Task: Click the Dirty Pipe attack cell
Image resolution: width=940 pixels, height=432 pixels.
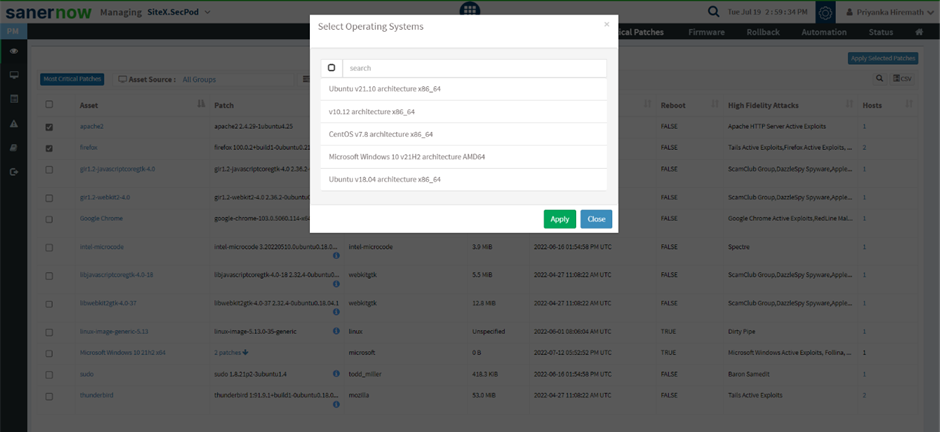Action: (740, 331)
